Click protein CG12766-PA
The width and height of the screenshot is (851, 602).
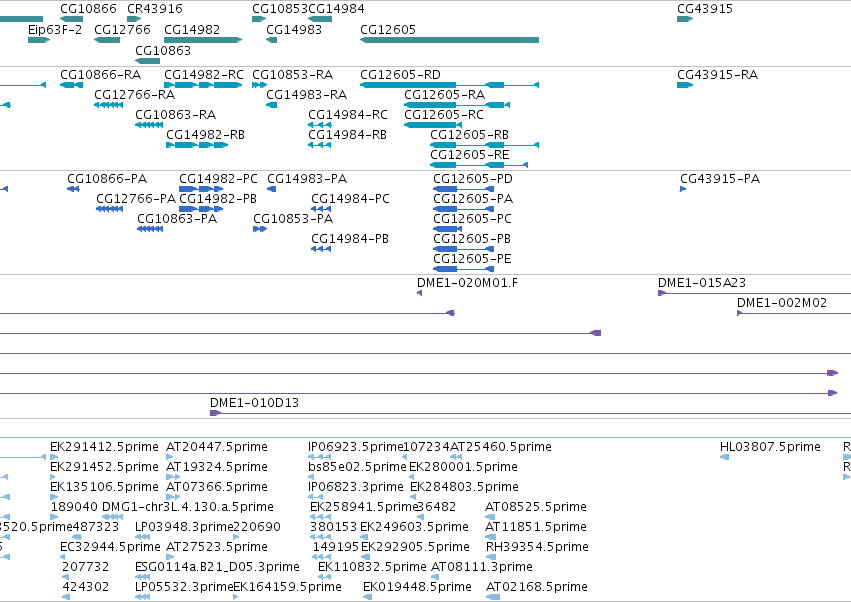click(x=136, y=199)
